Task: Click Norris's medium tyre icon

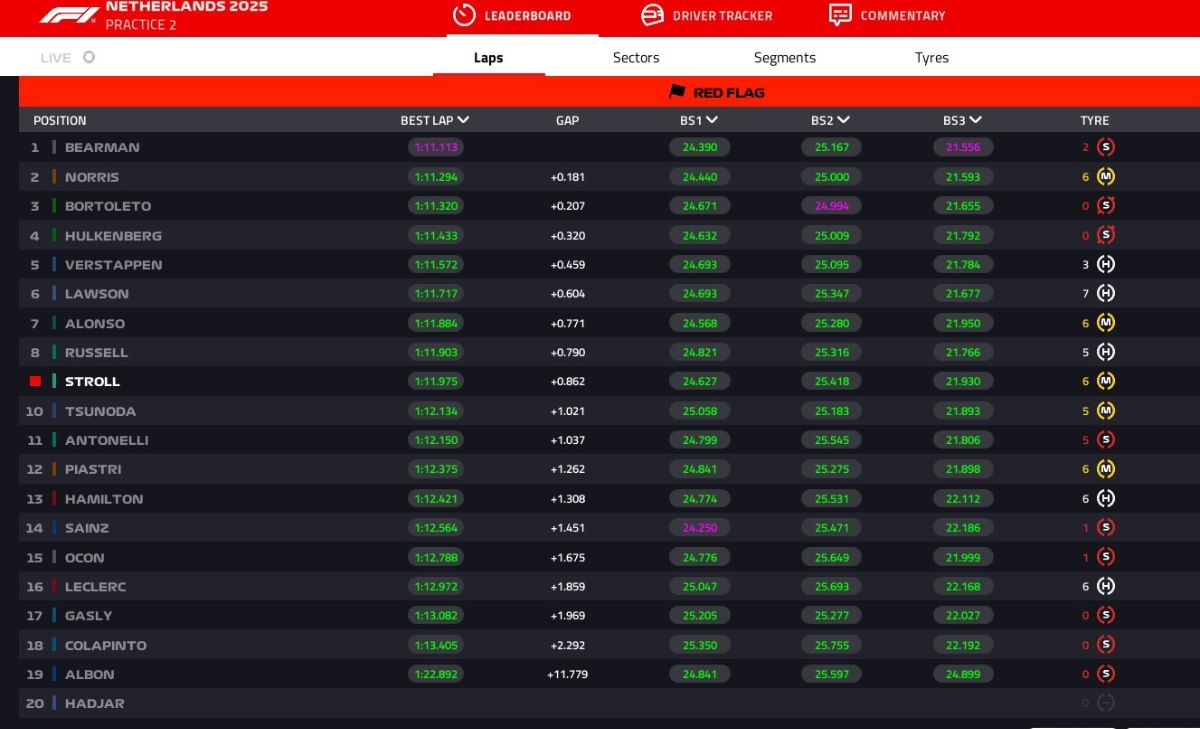Action: (1105, 177)
